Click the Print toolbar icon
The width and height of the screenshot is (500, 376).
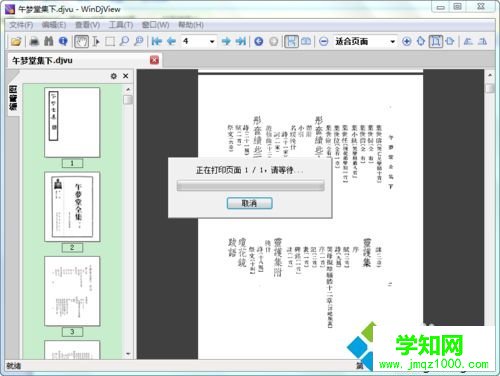(x=34, y=41)
